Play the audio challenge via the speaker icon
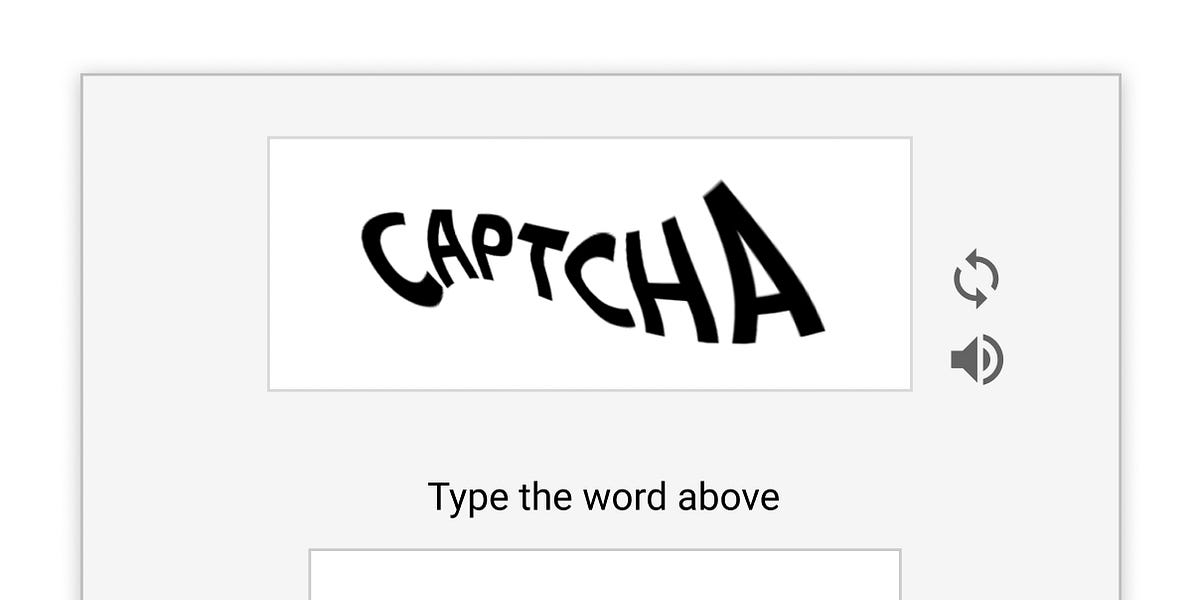The width and height of the screenshot is (1200, 600). (977, 360)
